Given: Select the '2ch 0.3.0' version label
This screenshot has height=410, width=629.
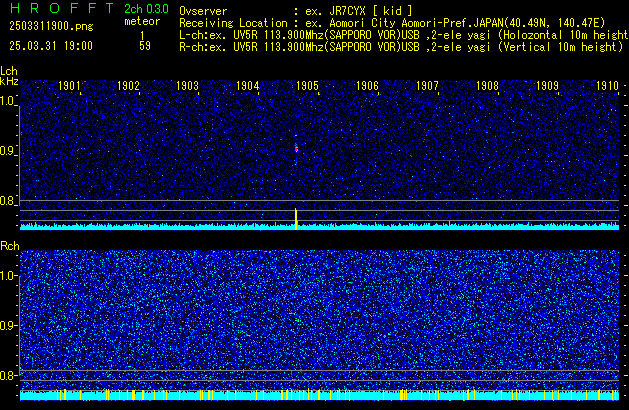Looking at the screenshot, I should tap(146, 9).
